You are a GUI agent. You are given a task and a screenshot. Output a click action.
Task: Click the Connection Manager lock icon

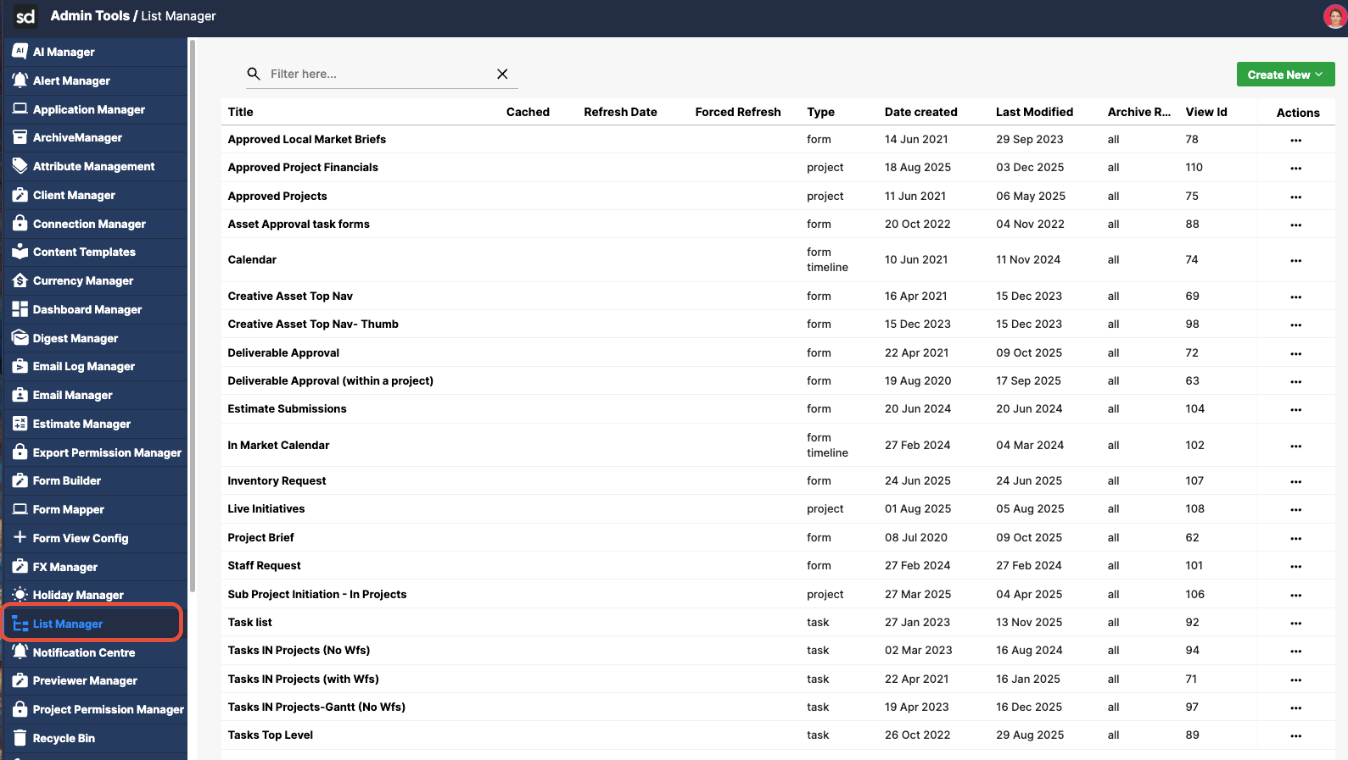pos(20,223)
